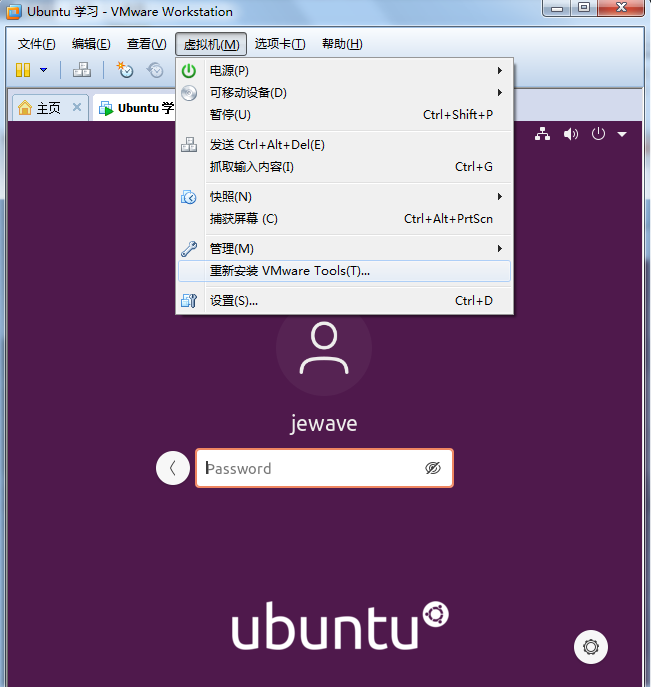Image resolution: width=651 pixels, height=687 pixels.
Task: Close the open 虚拟机(M) menu
Action: tap(211, 44)
